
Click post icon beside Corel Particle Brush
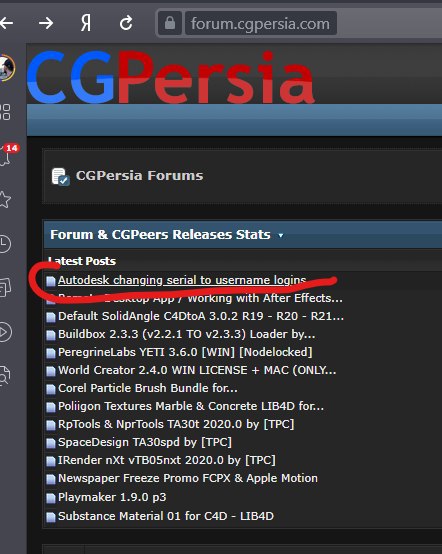point(51,389)
